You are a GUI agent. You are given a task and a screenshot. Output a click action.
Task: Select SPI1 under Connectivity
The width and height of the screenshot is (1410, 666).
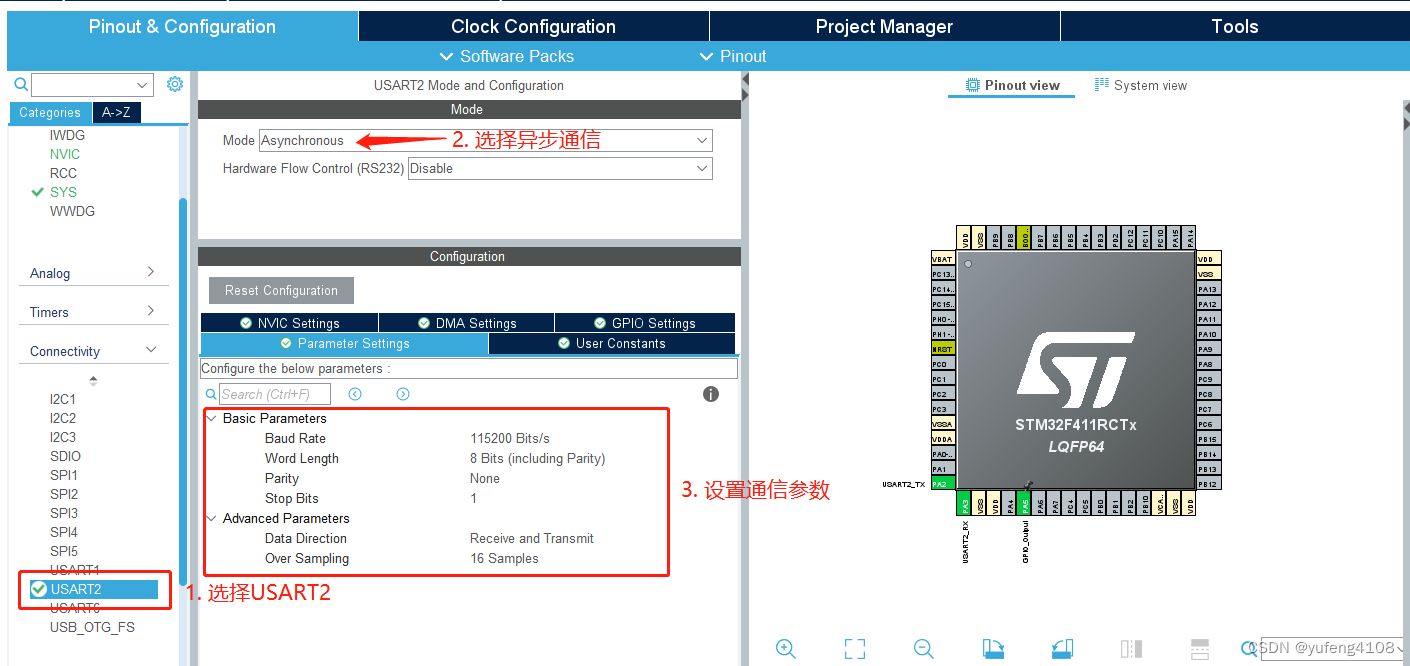click(x=64, y=475)
